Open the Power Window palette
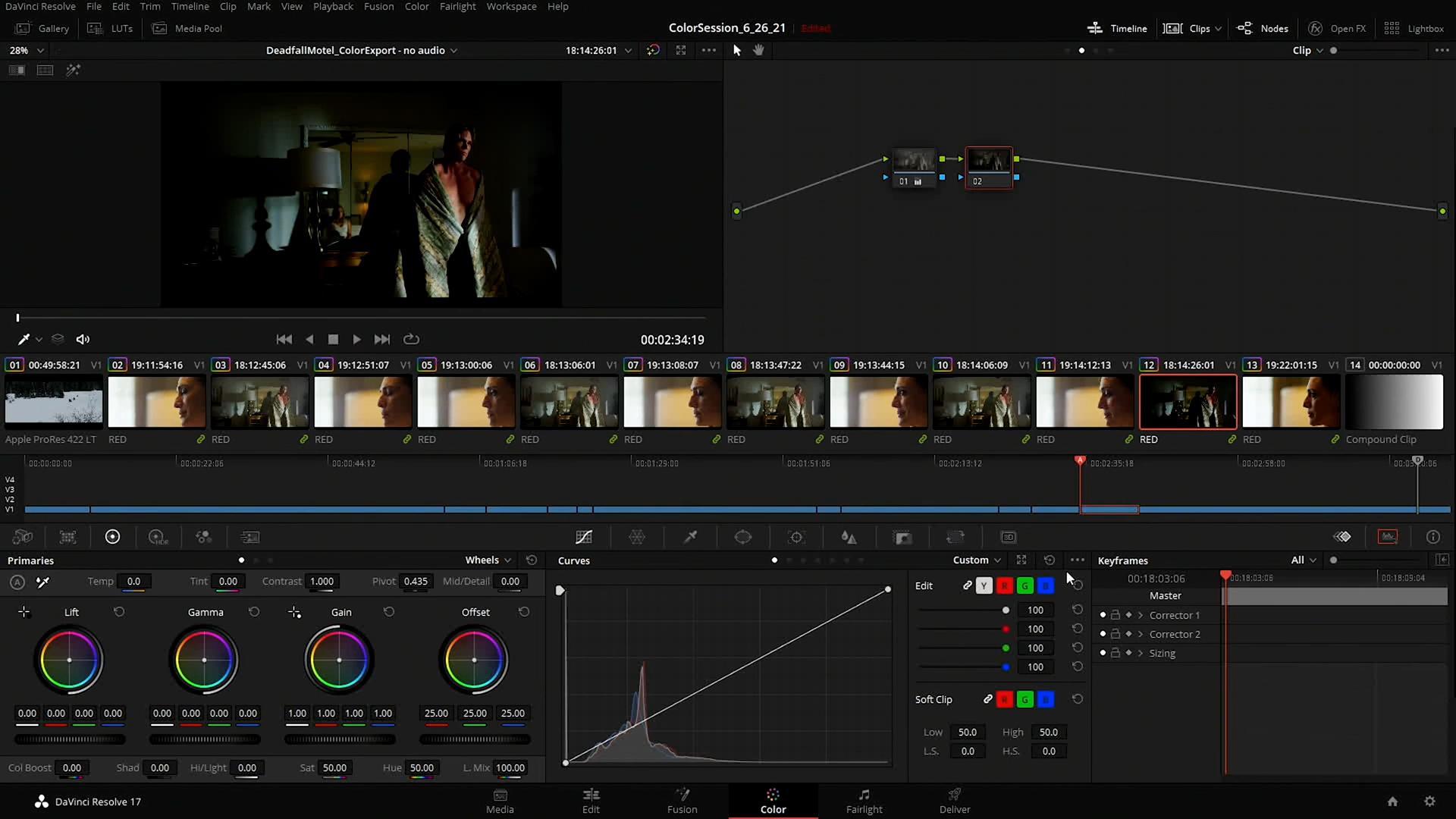The width and height of the screenshot is (1456, 819). pyautogui.click(x=743, y=537)
